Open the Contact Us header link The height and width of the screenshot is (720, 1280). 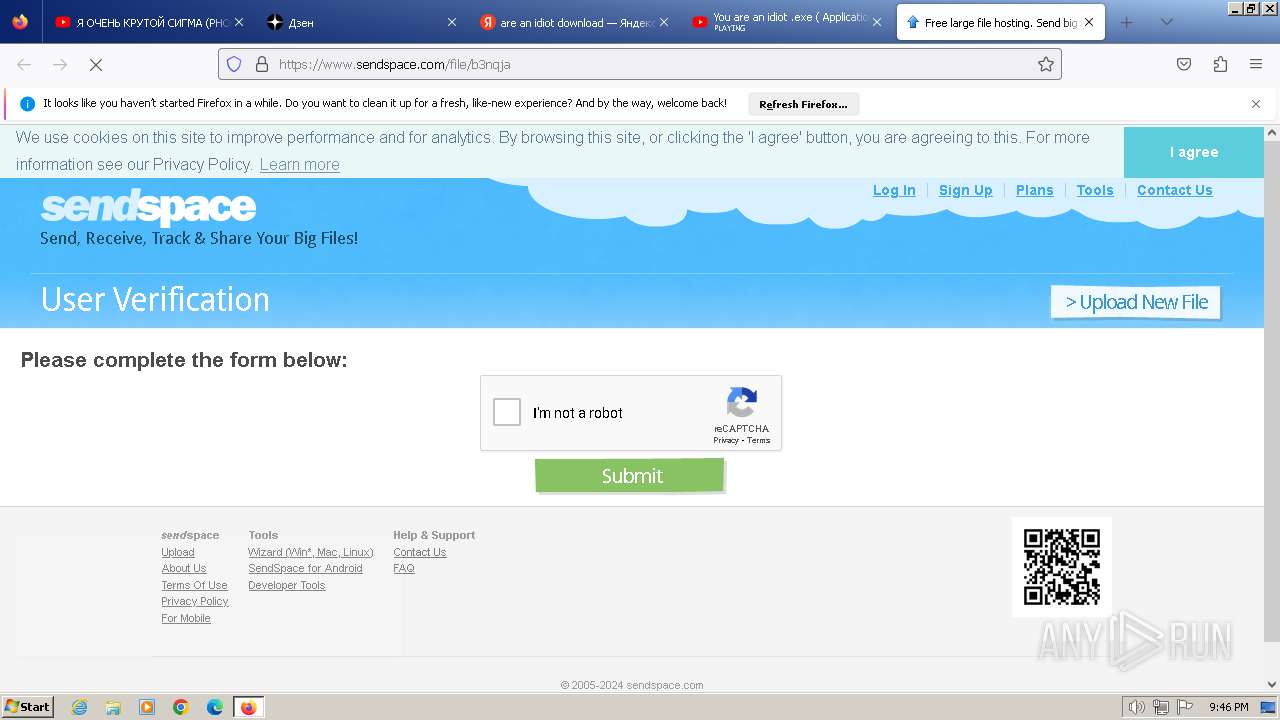[x=1174, y=190]
